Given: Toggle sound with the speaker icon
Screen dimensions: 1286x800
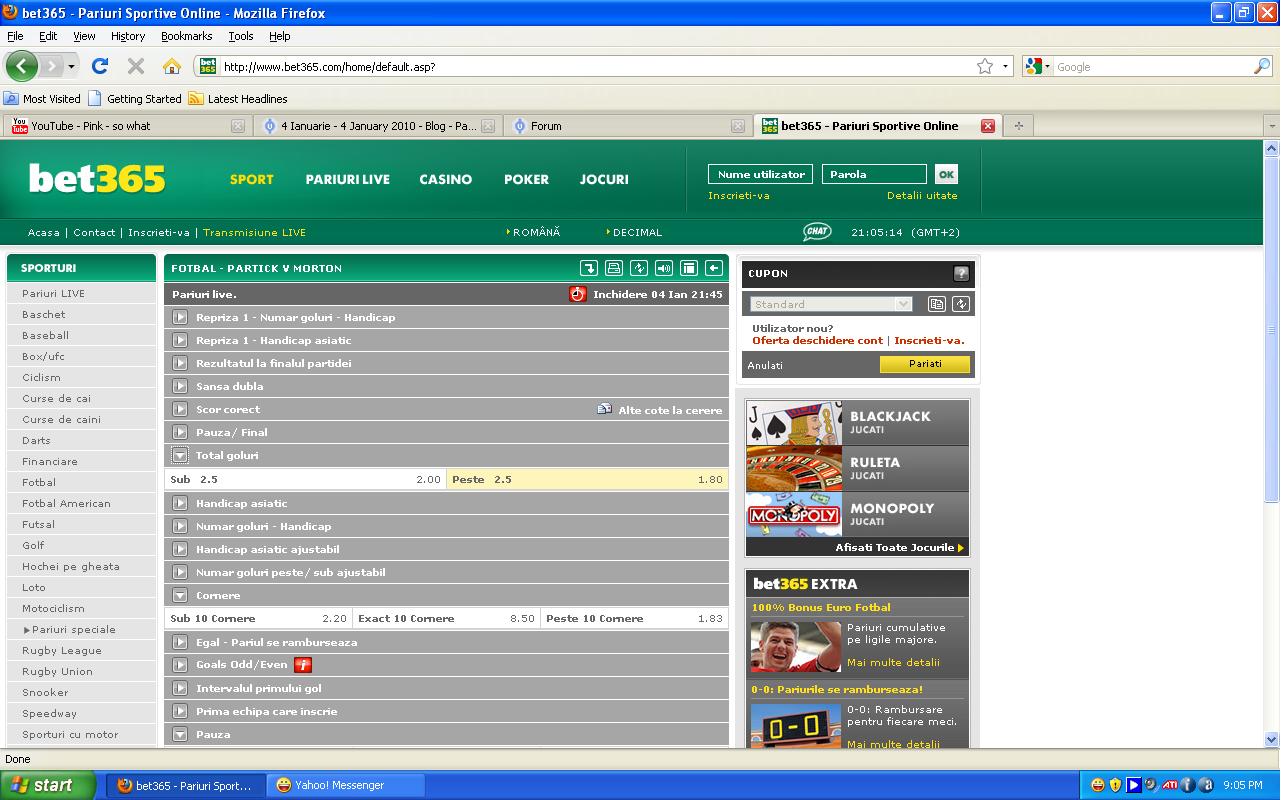Looking at the screenshot, I should [664, 268].
